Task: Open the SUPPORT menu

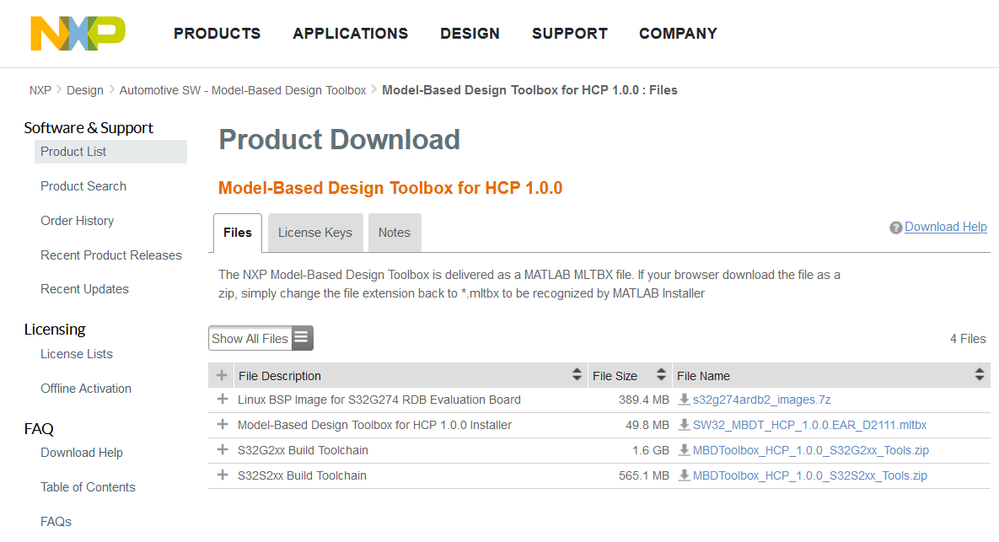Action: pyautogui.click(x=570, y=34)
